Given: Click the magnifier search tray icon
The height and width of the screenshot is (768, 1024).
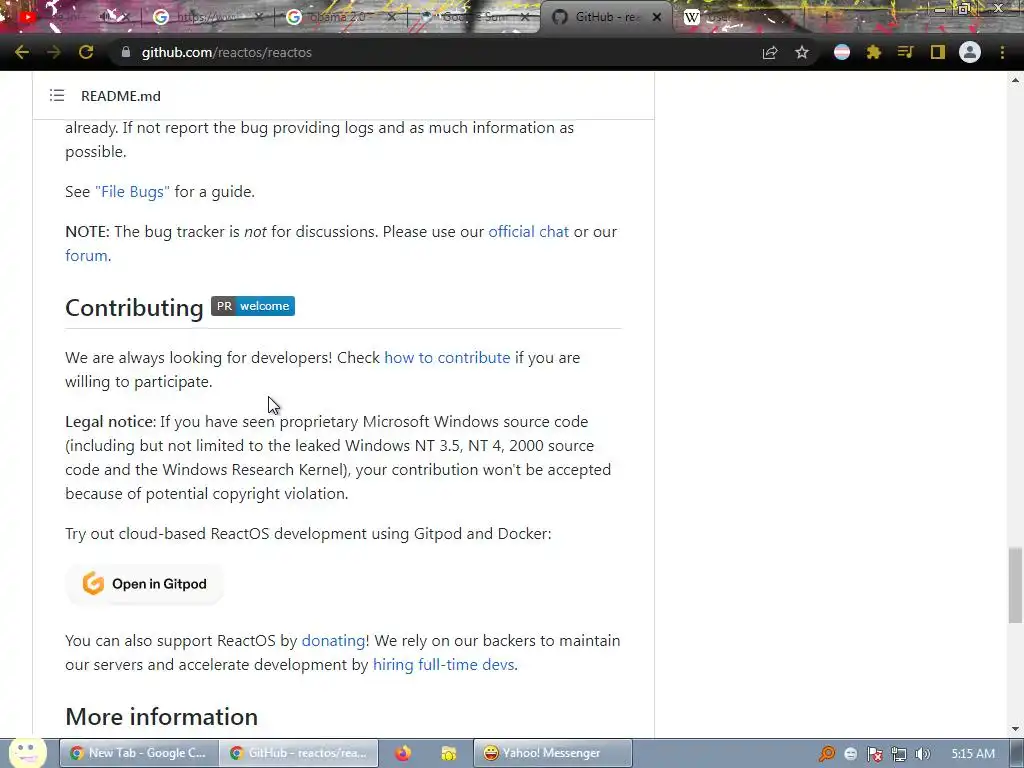Looking at the screenshot, I should (826, 754).
